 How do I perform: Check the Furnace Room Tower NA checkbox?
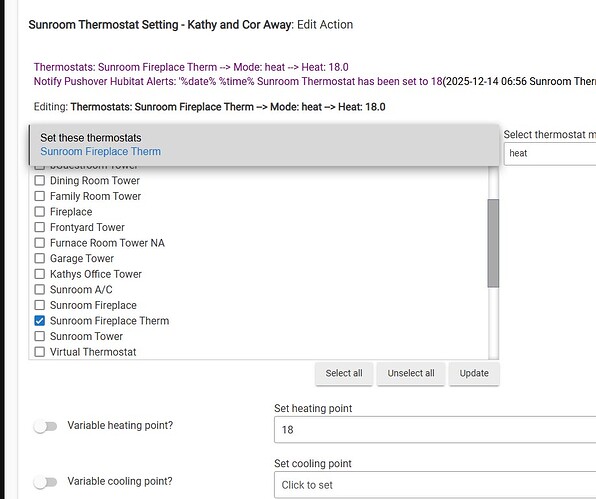40,243
